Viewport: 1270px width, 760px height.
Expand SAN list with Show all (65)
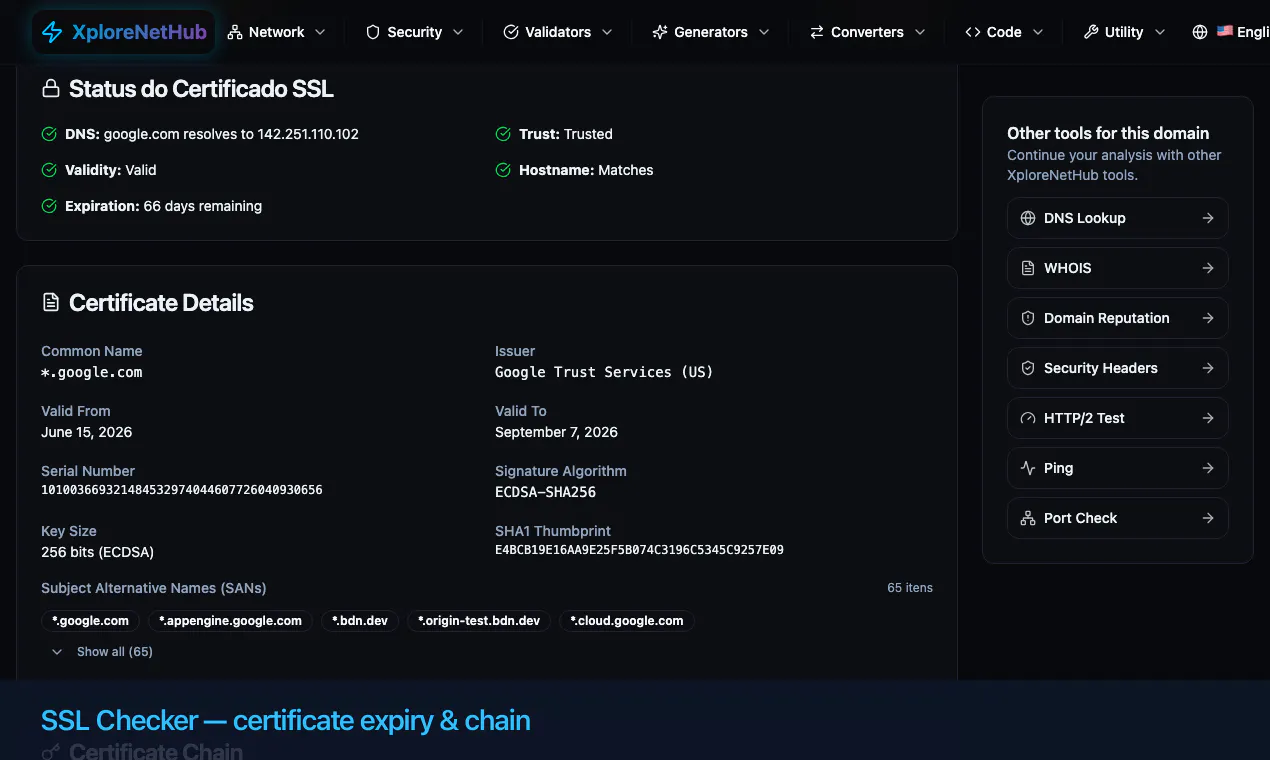coord(102,651)
